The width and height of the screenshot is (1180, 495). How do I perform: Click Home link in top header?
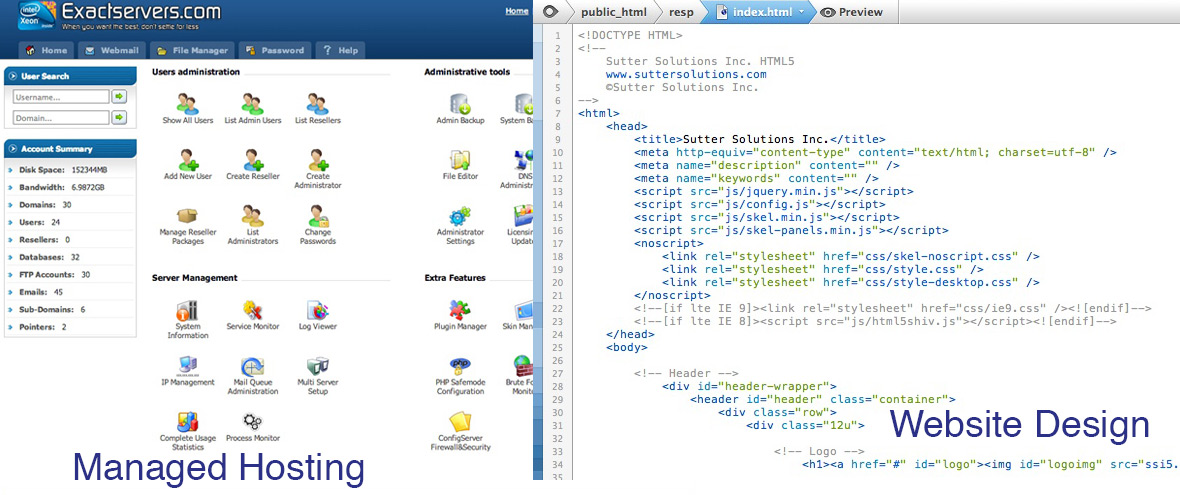click(516, 11)
